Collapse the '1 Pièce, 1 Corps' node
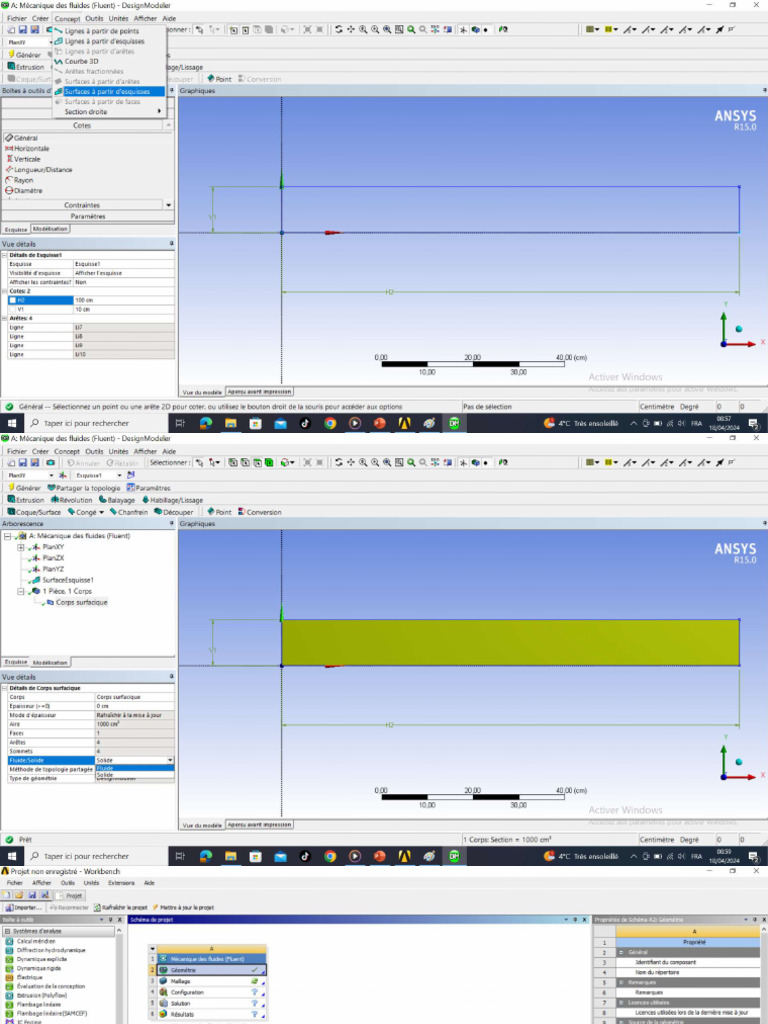Screen dimensions: 768x1024 point(21,591)
